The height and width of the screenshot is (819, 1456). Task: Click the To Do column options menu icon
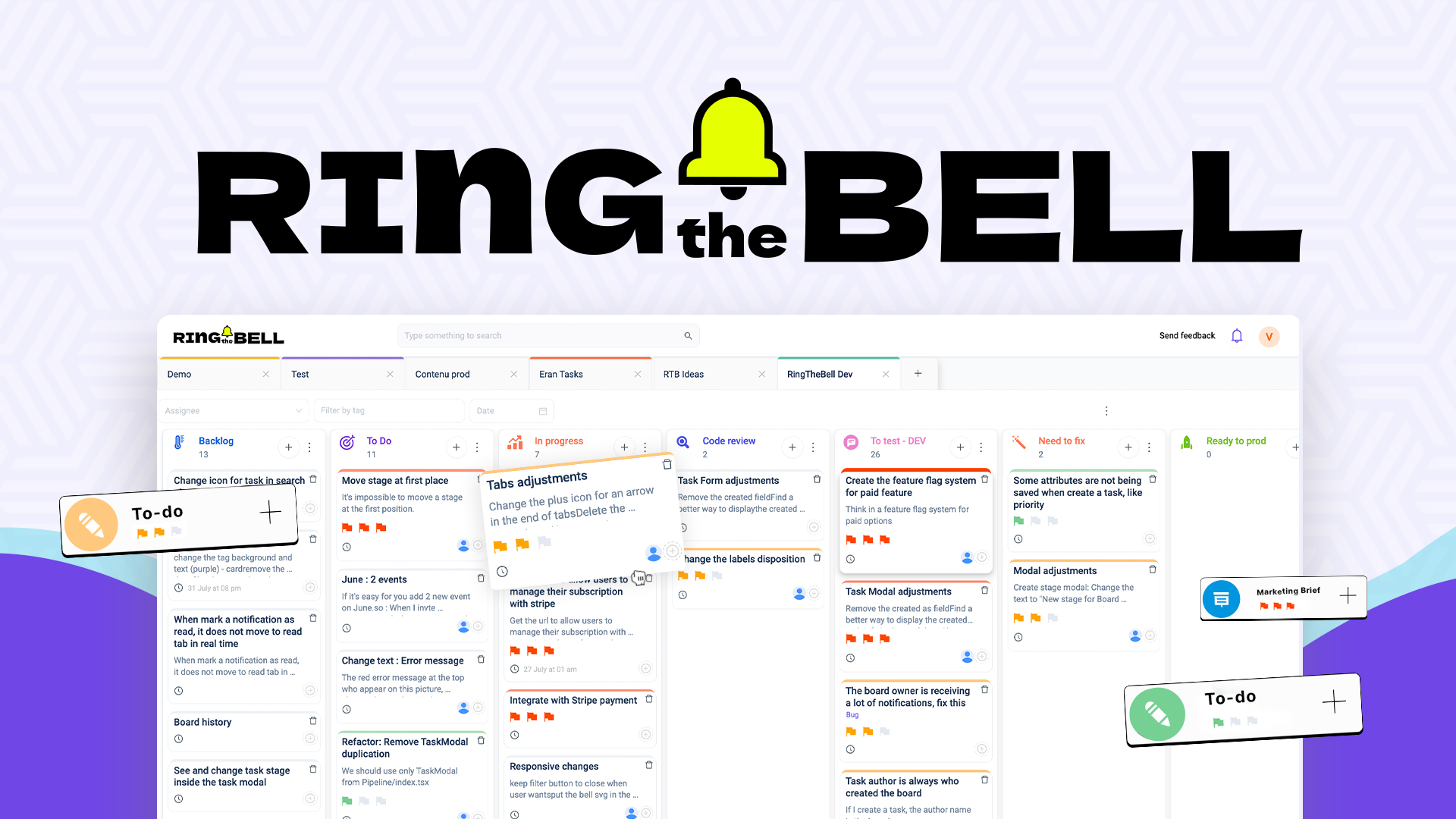tap(477, 447)
